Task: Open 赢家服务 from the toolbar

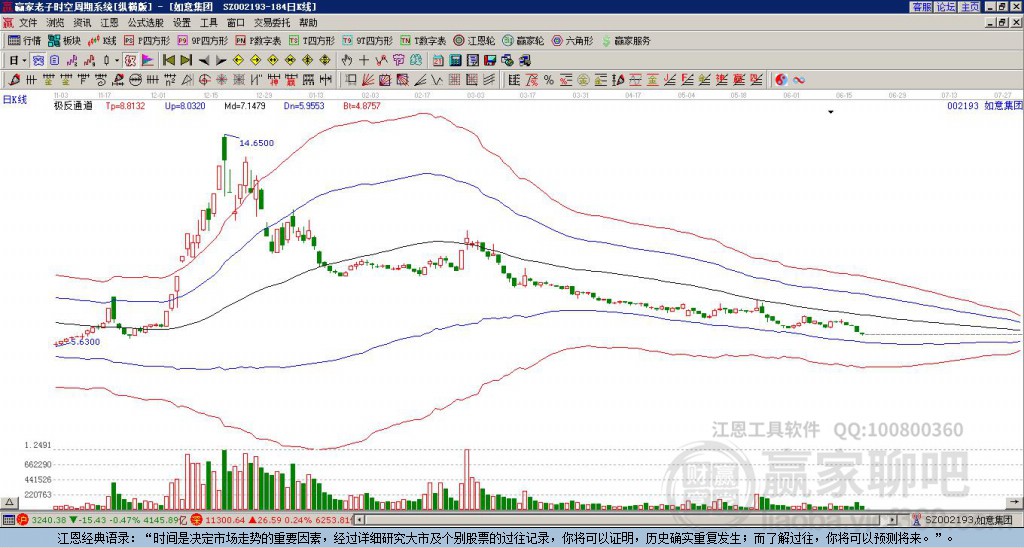Action: pos(626,40)
